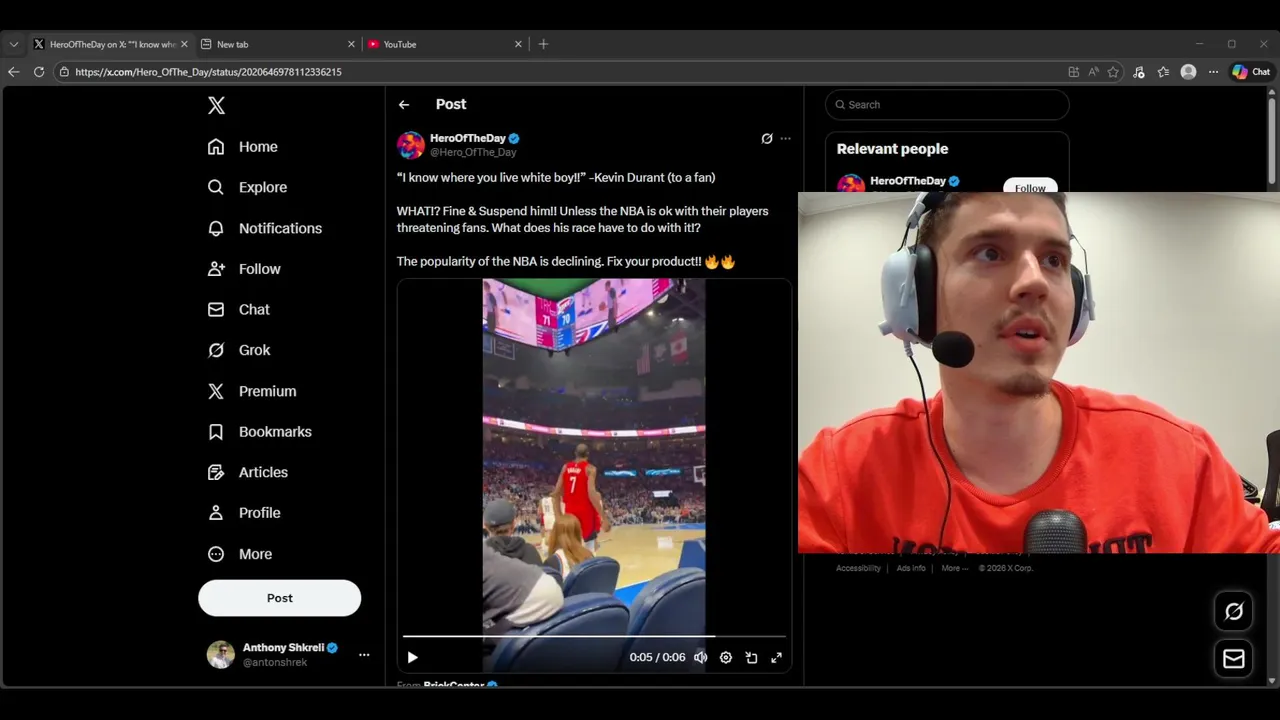Open Copilot Chat button

(1251, 72)
